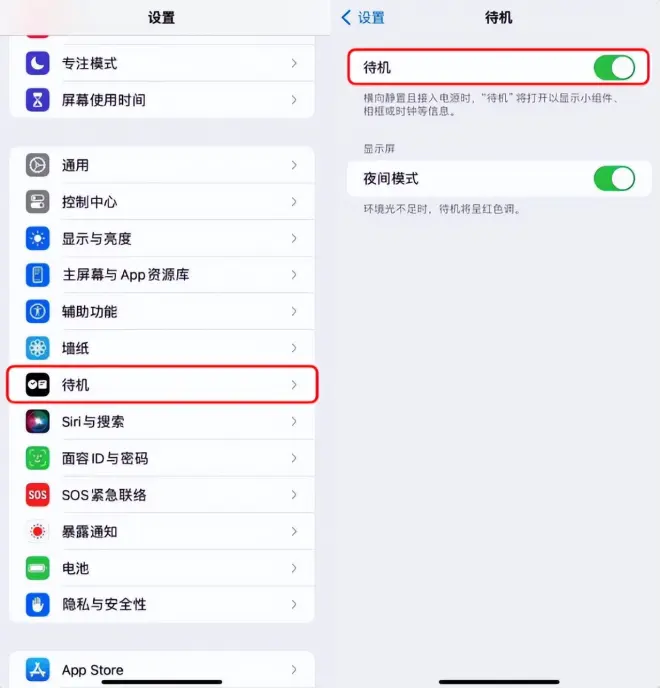Tap the General gear icon
The width and height of the screenshot is (660, 688).
(x=37, y=165)
